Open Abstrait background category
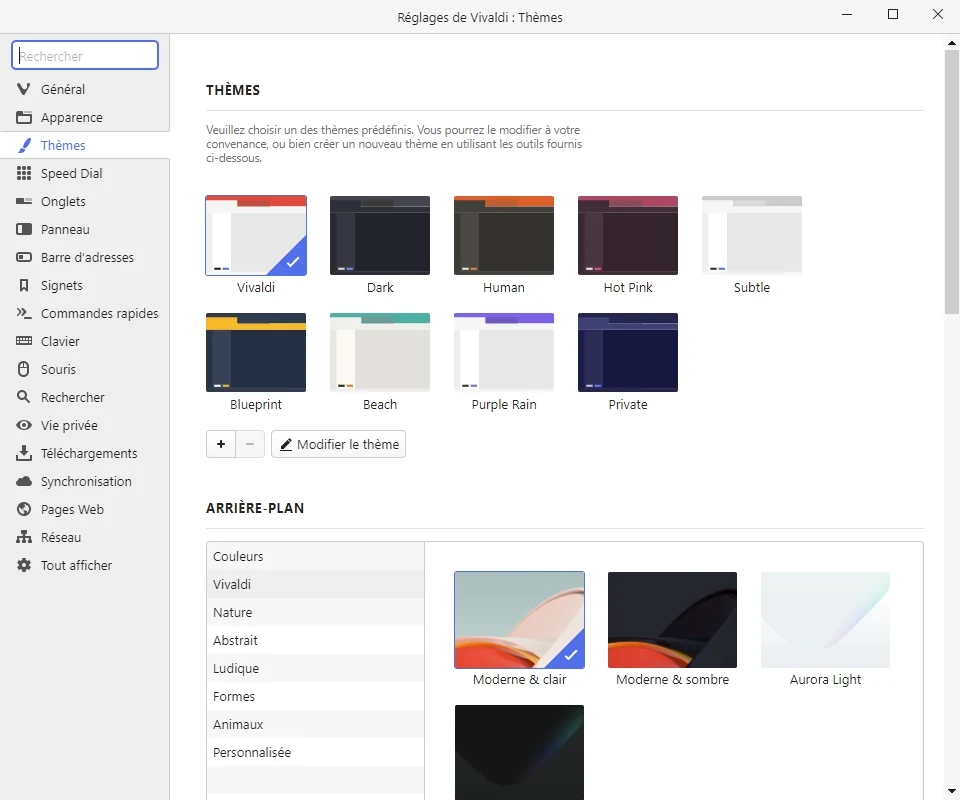 coord(315,640)
